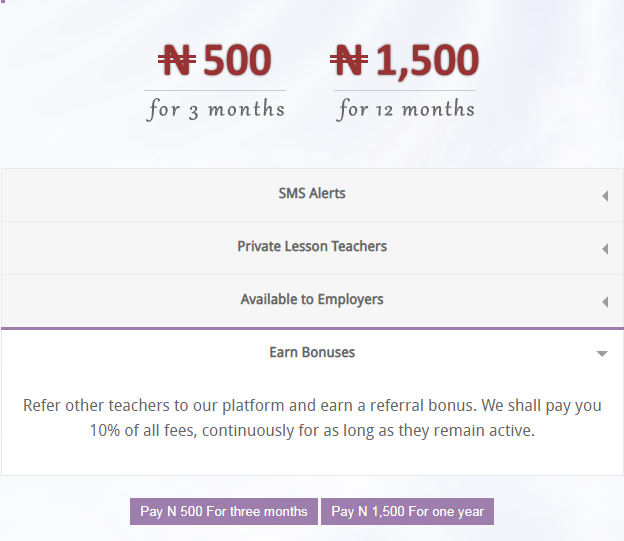Click the Naira symbol before 1,500
This screenshot has height=541, width=624.
[349, 60]
